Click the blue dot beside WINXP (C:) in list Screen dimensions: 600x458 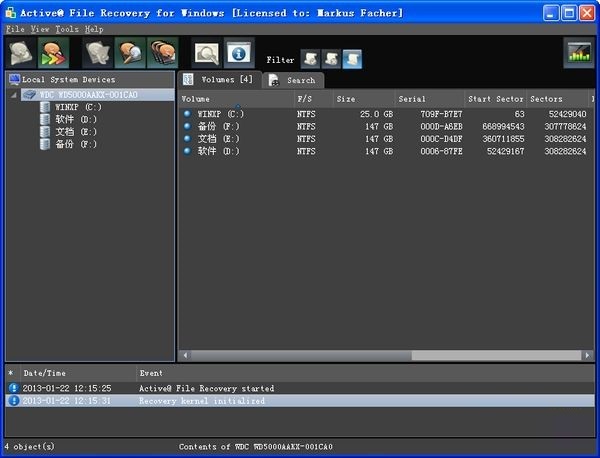187,114
